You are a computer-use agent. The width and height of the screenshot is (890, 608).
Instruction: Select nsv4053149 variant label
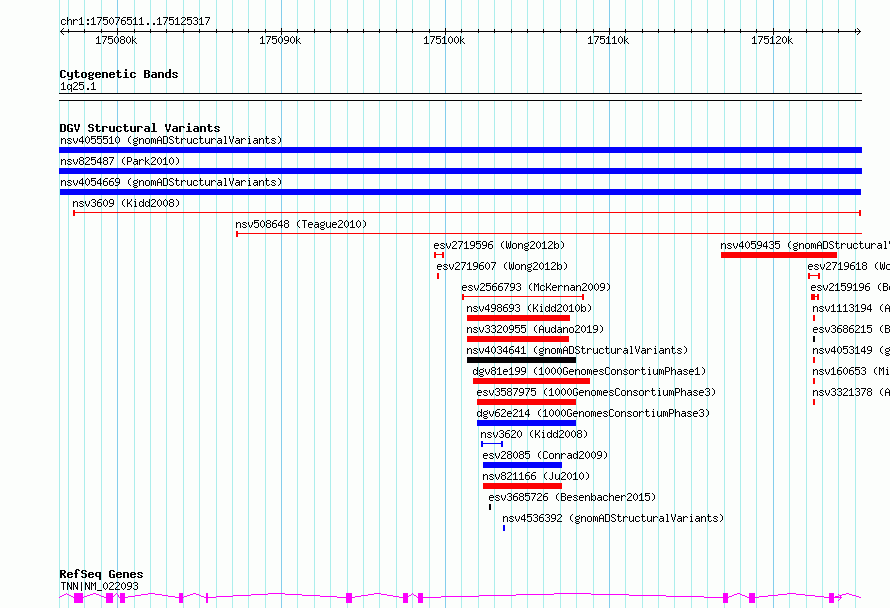851,350
